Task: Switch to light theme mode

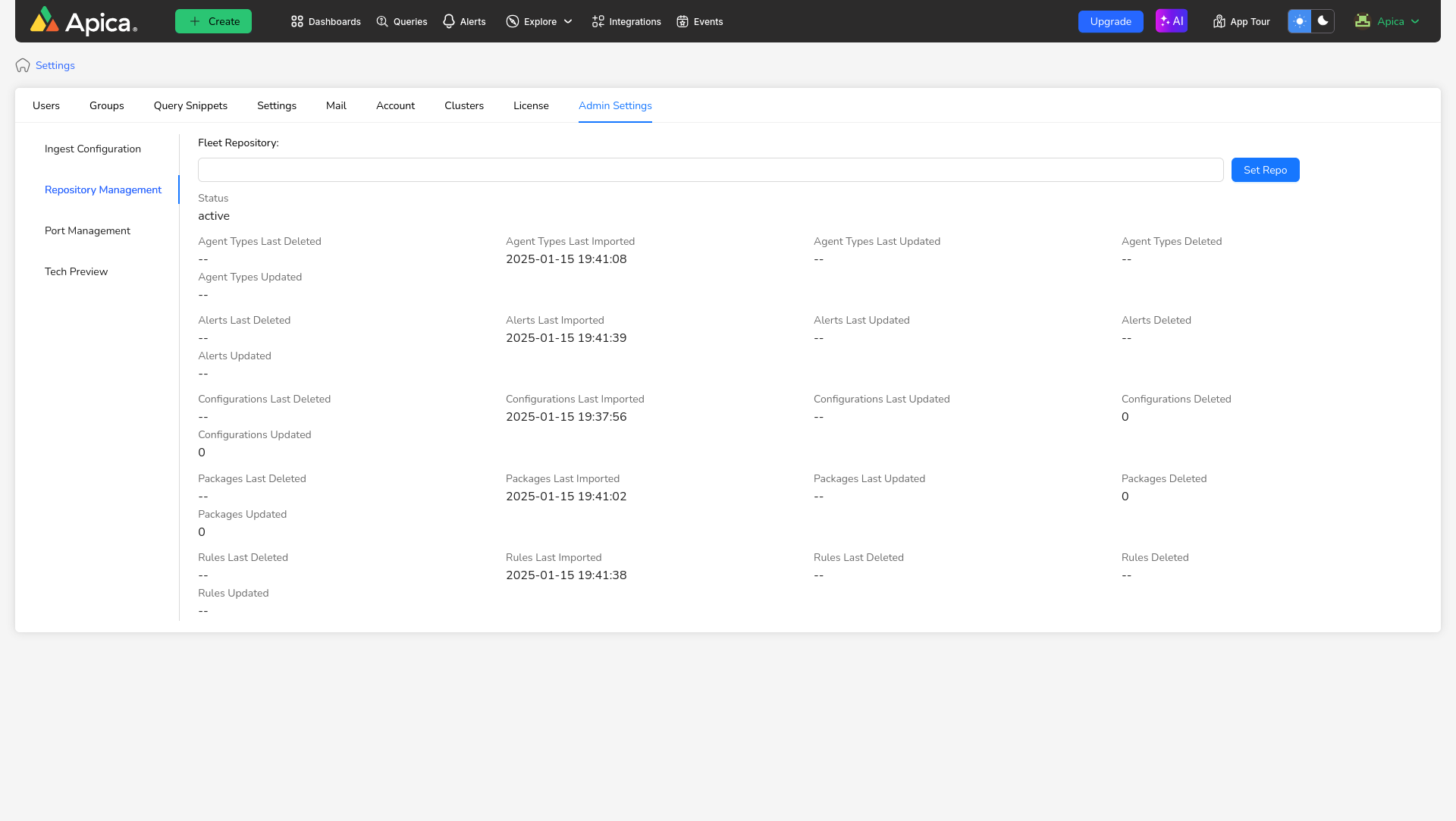Action: (1299, 21)
